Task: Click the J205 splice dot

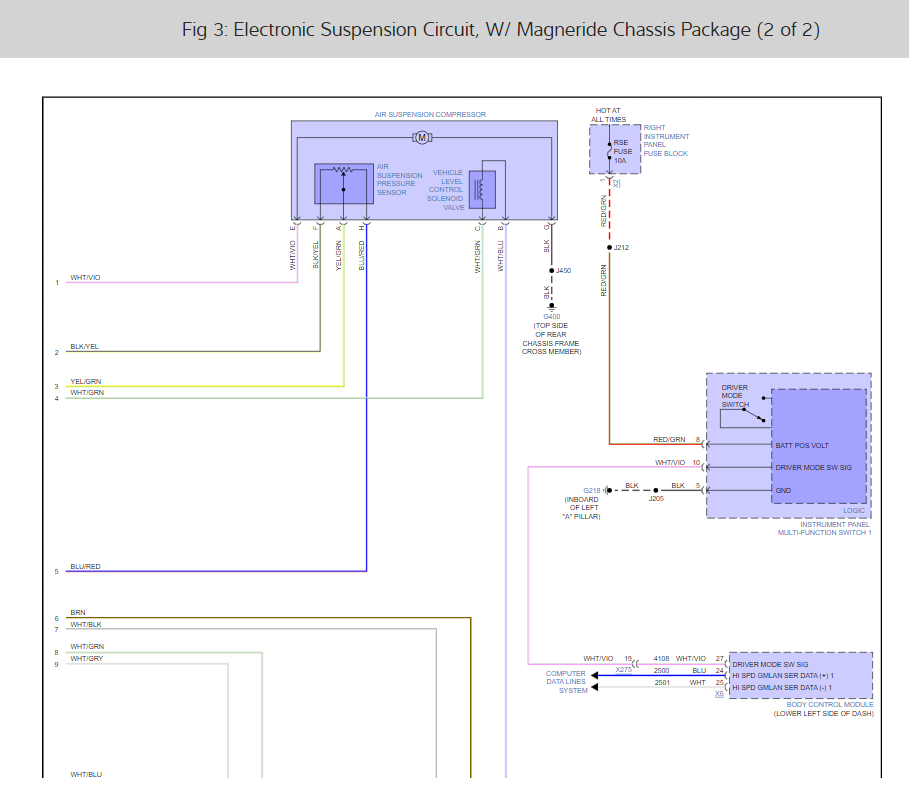Action: click(656, 490)
